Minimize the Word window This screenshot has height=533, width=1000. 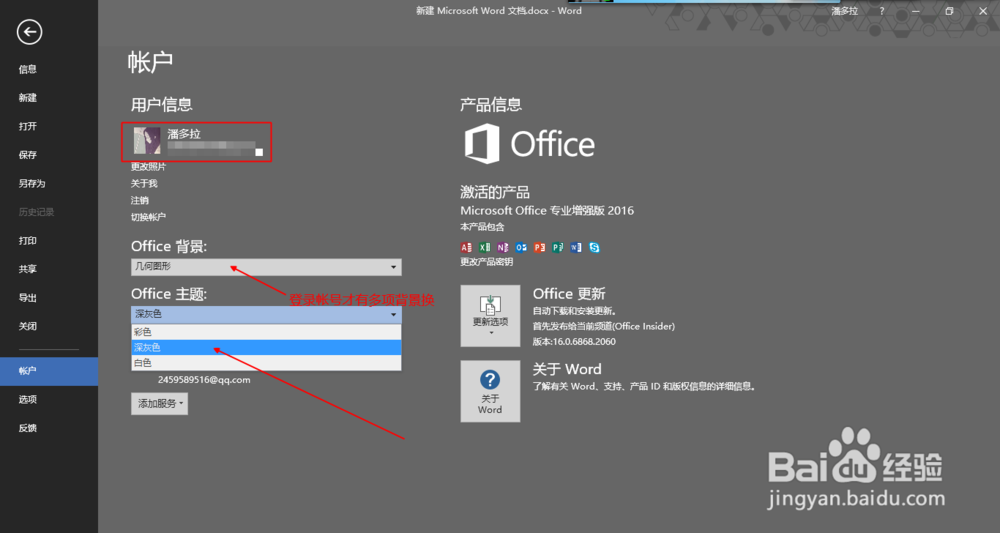pyautogui.click(x=916, y=11)
